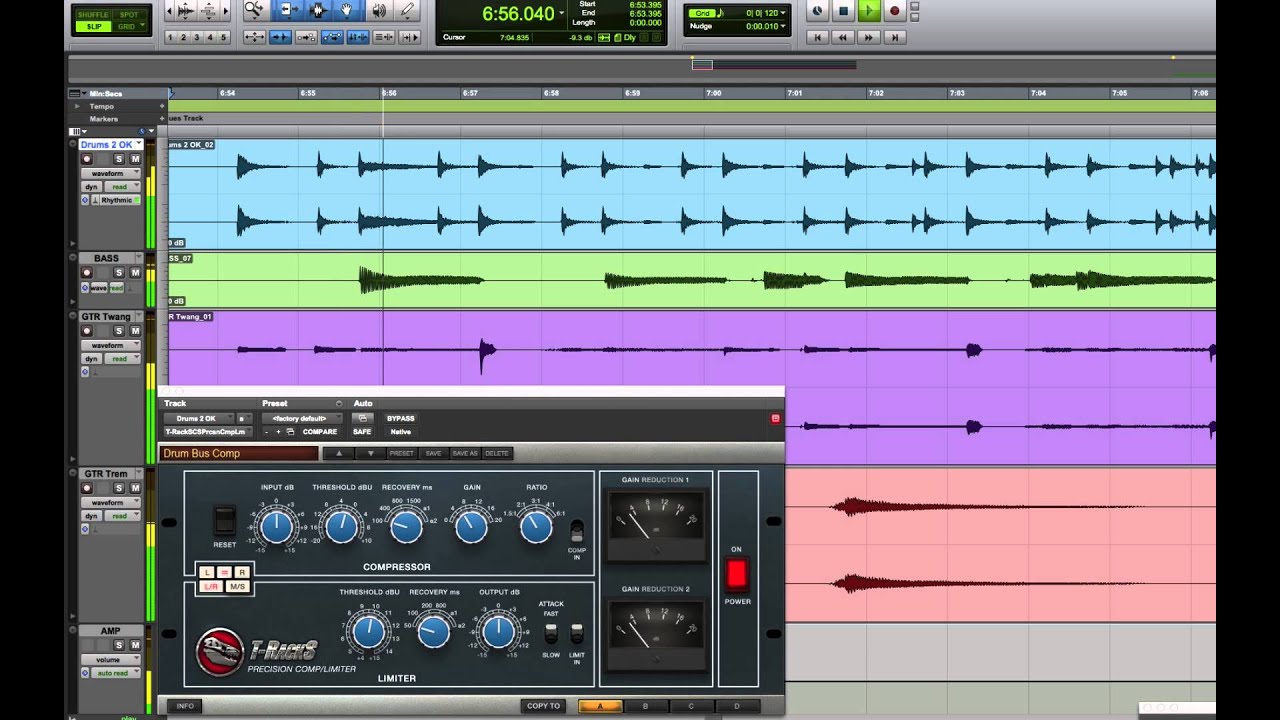
Task: Select the Trim tool
Action: pyautogui.click(x=290, y=10)
